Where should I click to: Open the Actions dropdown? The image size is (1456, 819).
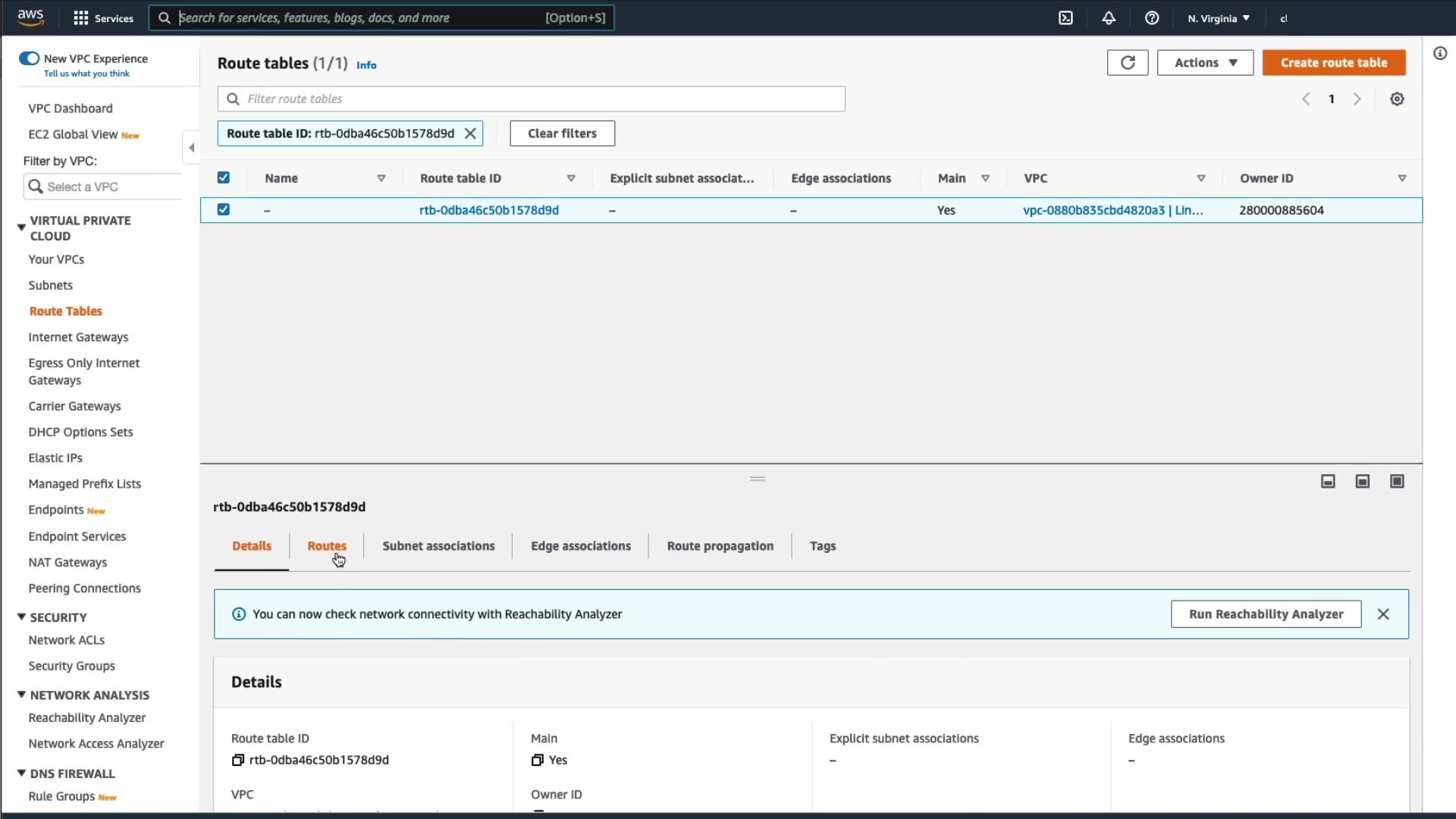1205,63
